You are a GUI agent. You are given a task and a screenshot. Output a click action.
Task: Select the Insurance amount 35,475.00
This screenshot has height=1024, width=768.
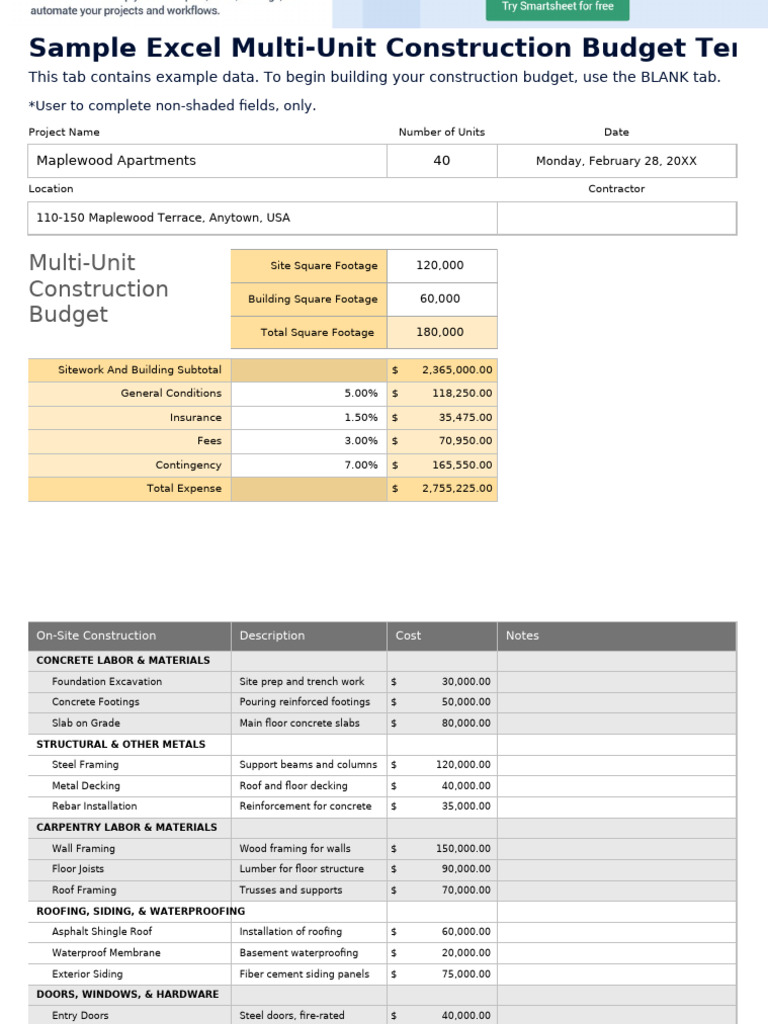(x=442, y=418)
